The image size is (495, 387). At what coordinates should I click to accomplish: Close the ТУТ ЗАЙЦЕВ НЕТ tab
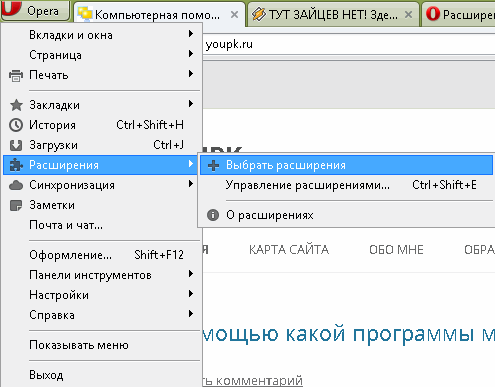(x=408, y=14)
